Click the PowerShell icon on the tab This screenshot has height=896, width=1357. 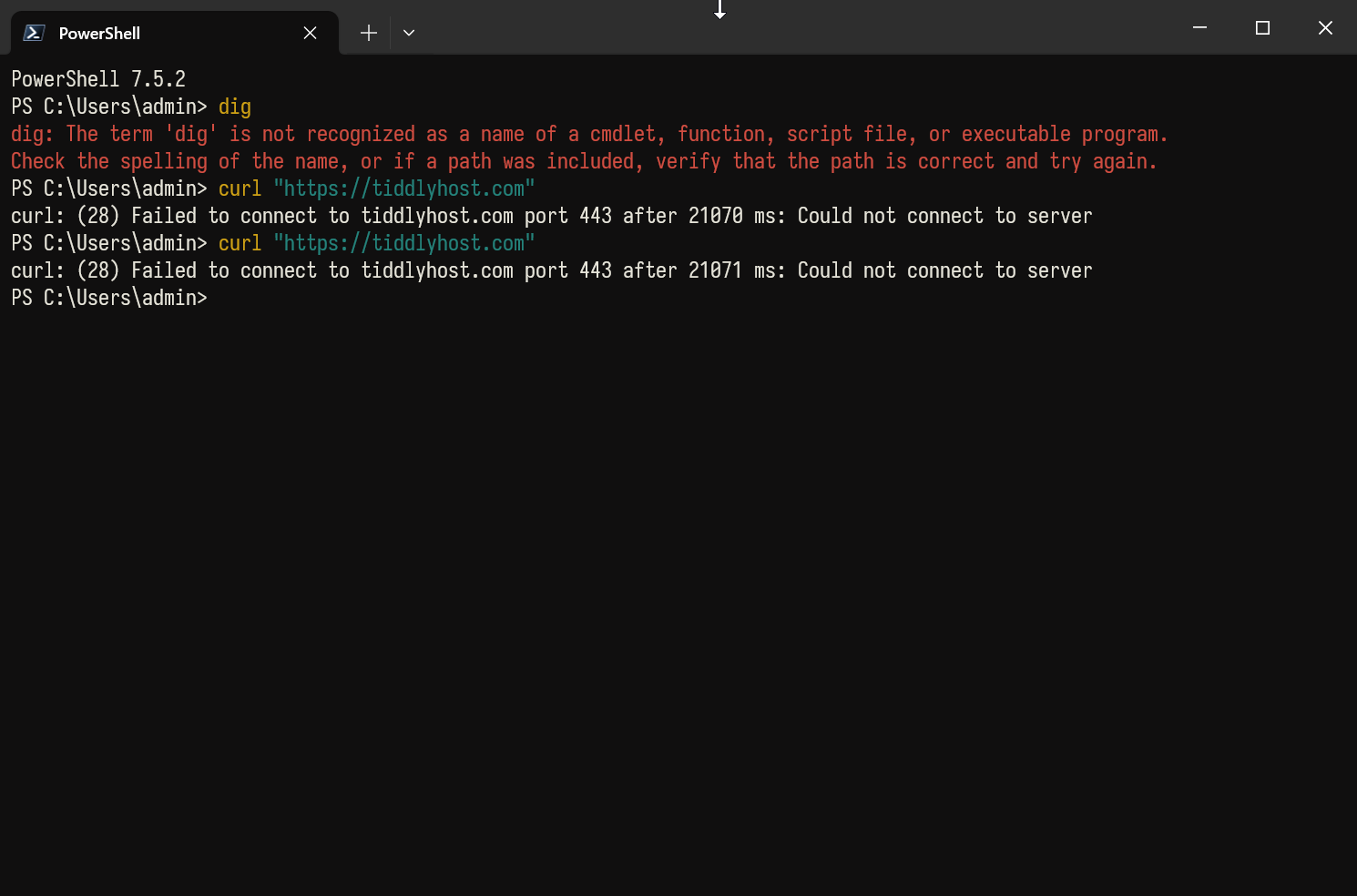tap(34, 33)
